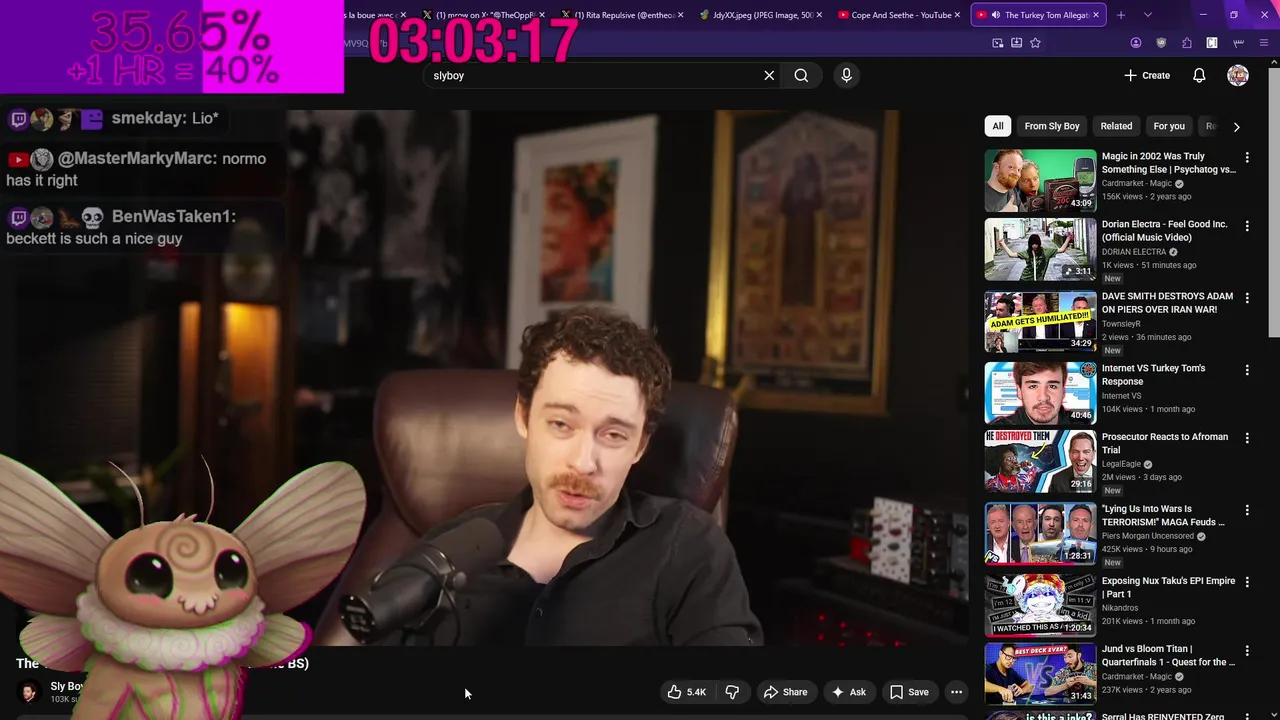Image resolution: width=1280 pixels, height=720 pixels.
Task: Bookmark this page with the star icon
Action: (1035, 43)
